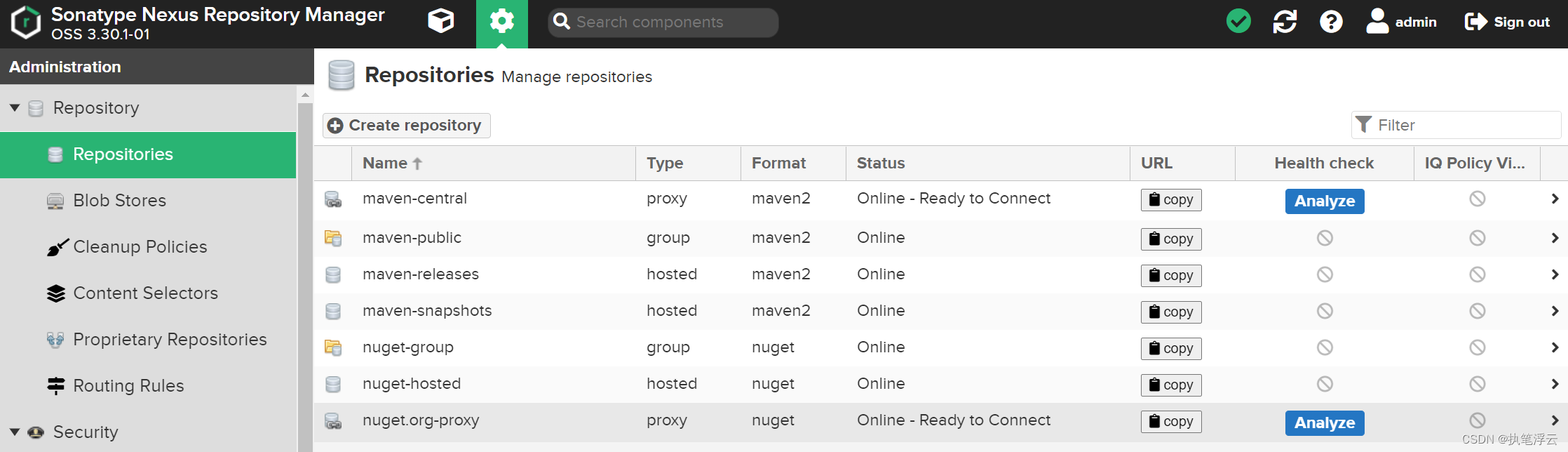Copy URL of nuget-hosted
This screenshot has width=1568, height=452.
1171,385
